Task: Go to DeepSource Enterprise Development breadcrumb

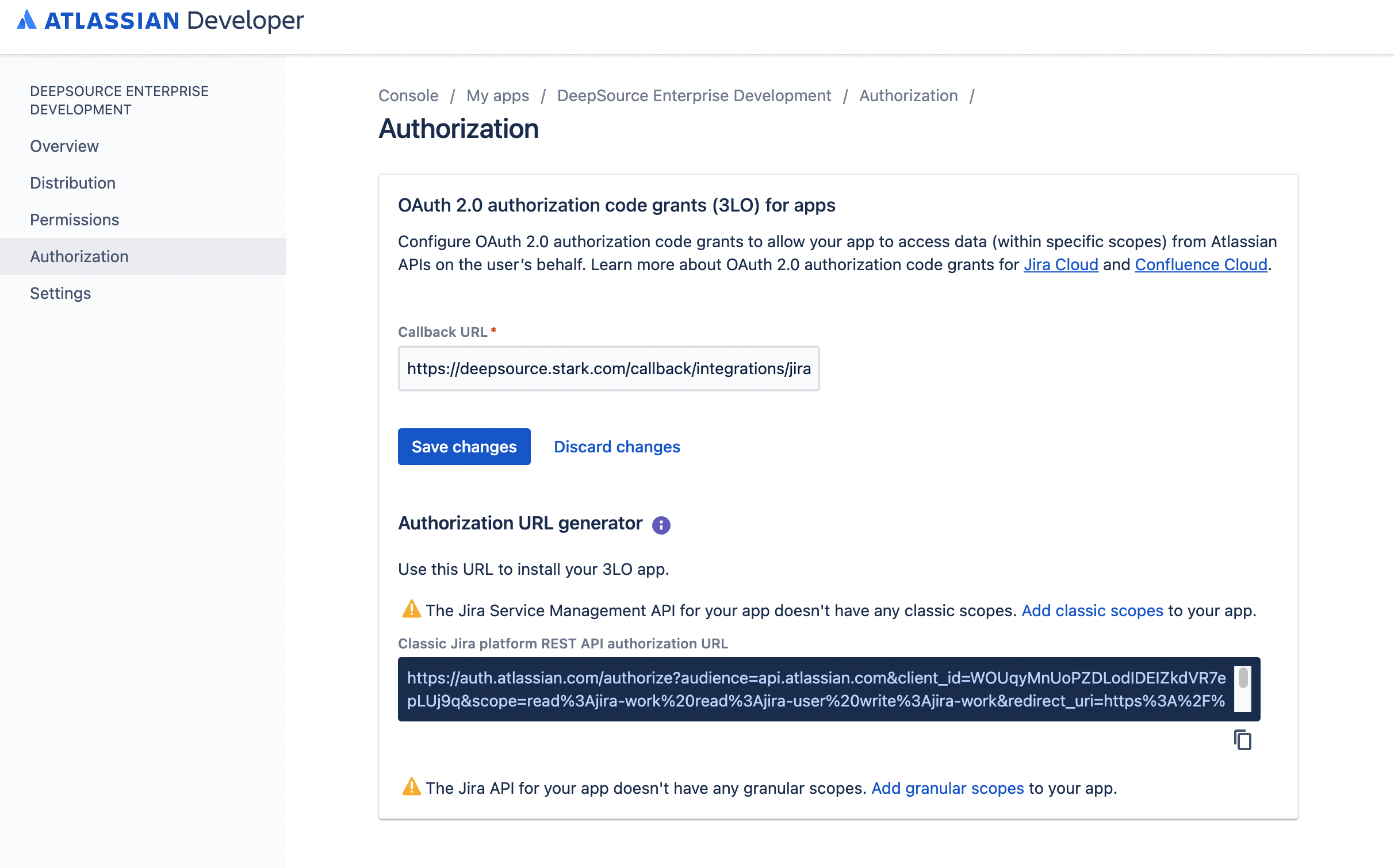Action: coord(694,95)
